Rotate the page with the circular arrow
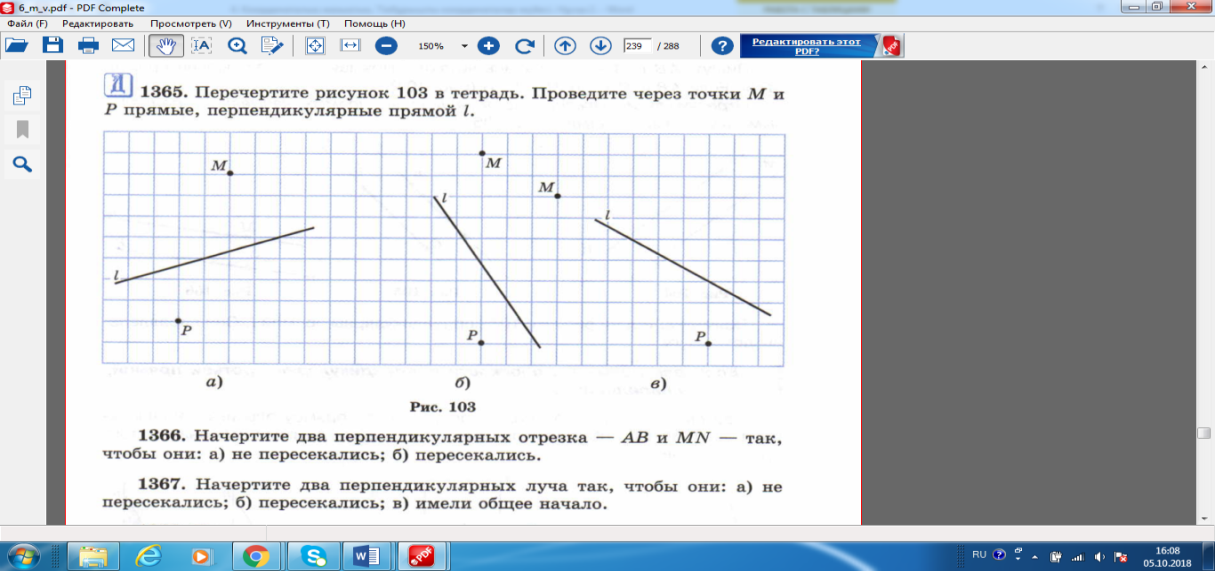Image resolution: width=1215 pixels, height=571 pixels. pyautogui.click(x=524, y=45)
